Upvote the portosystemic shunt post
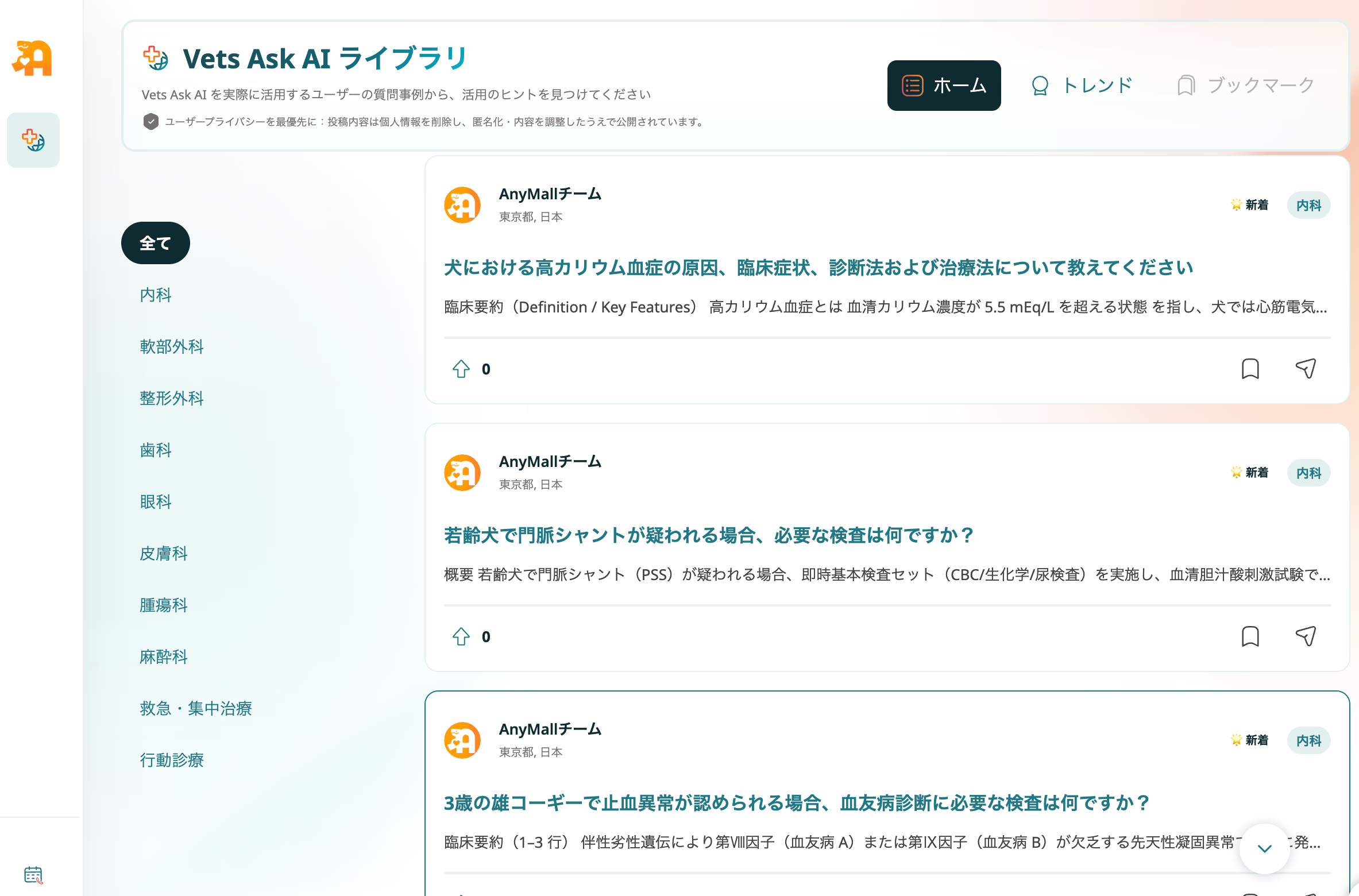 coord(461,636)
